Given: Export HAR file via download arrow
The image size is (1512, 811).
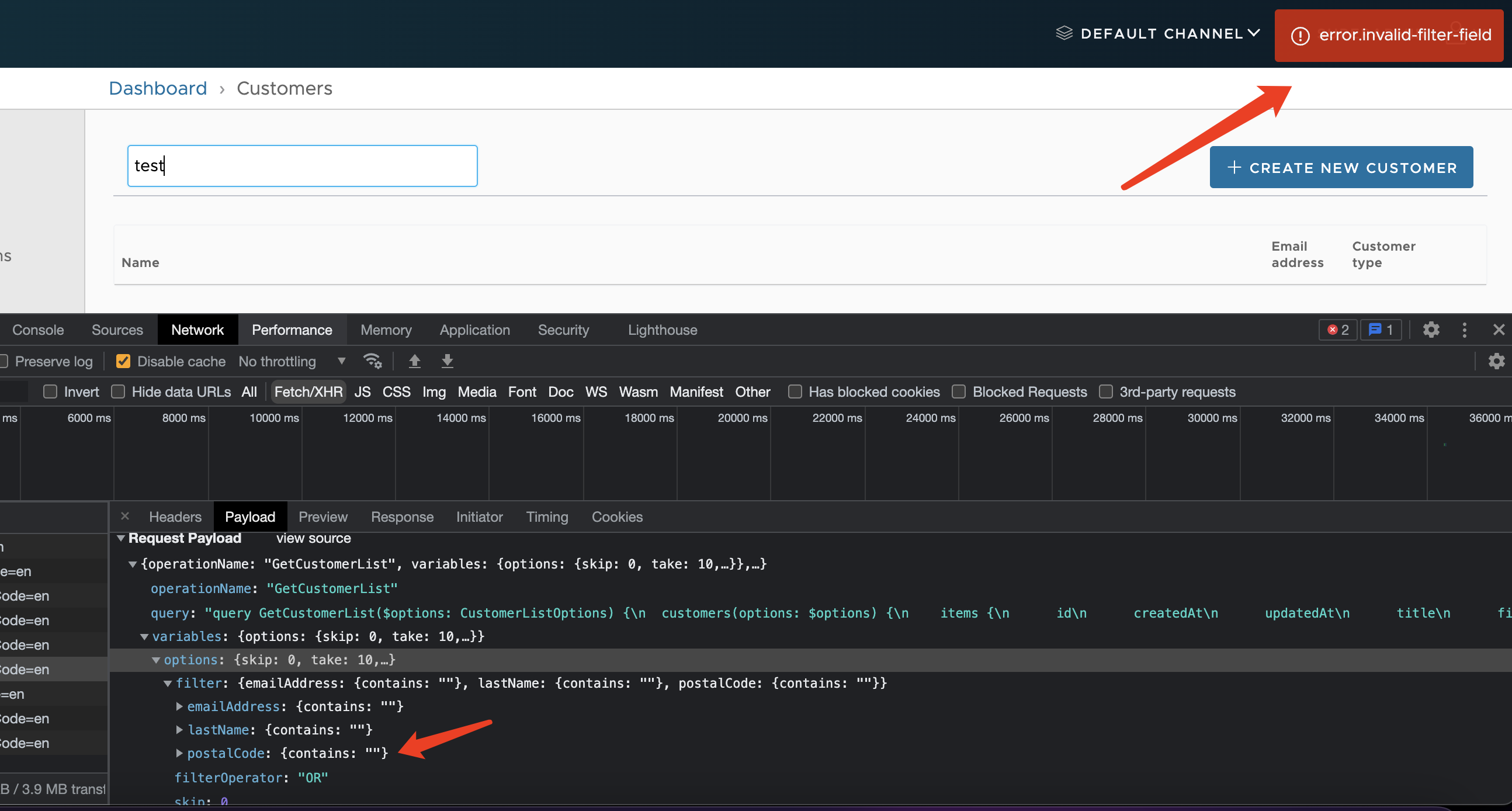Looking at the screenshot, I should [x=448, y=361].
